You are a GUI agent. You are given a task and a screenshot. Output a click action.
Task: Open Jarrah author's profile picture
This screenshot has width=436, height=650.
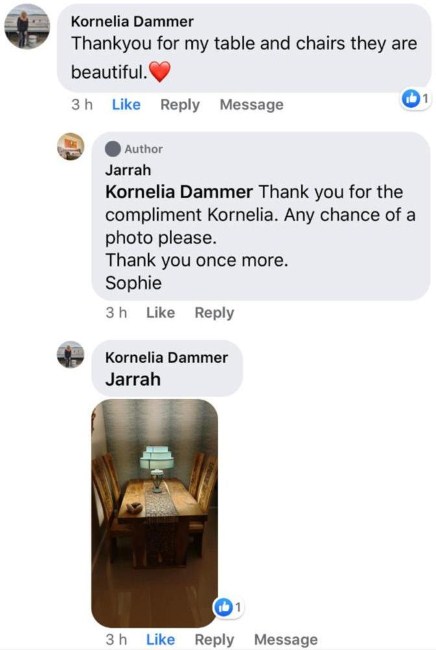click(70, 146)
